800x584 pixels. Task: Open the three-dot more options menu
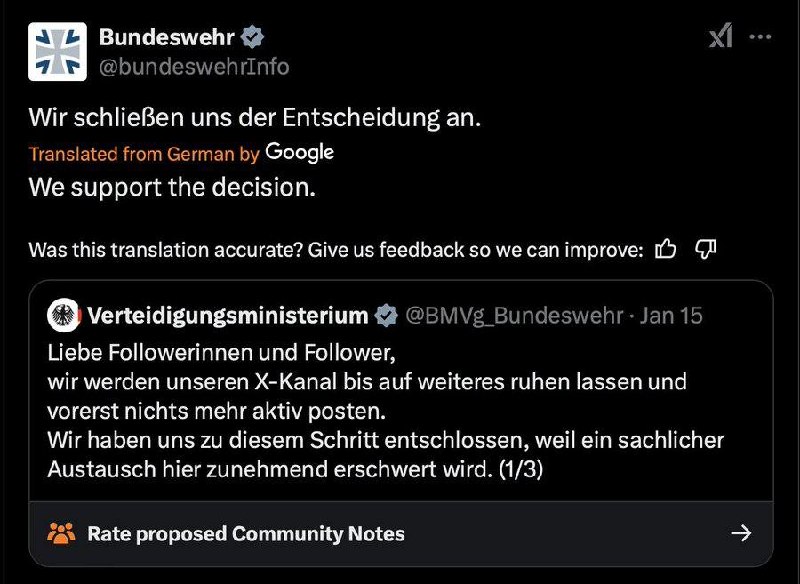[761, 37]
